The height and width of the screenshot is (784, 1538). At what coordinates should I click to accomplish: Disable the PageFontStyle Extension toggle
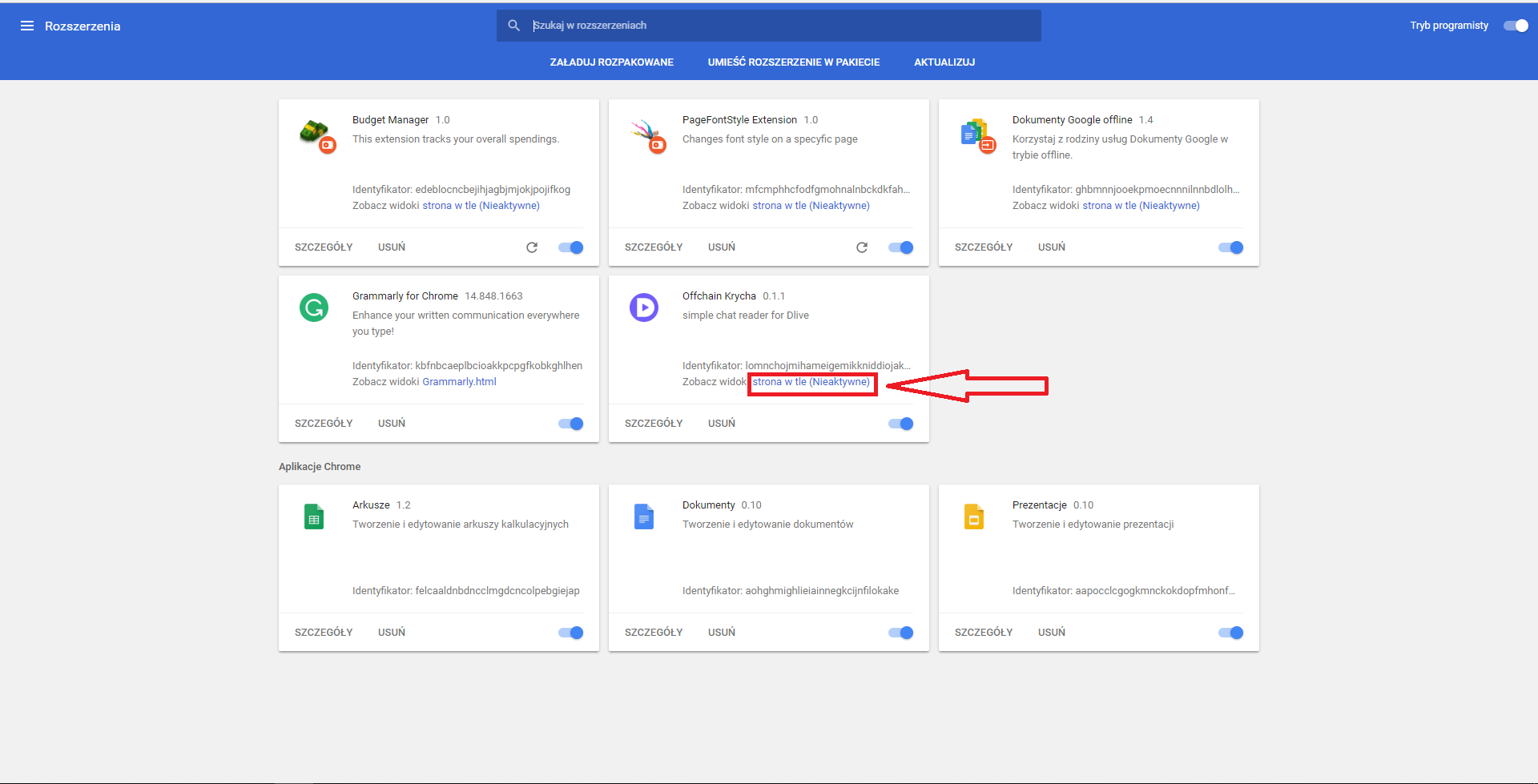[x=901, y=247]
